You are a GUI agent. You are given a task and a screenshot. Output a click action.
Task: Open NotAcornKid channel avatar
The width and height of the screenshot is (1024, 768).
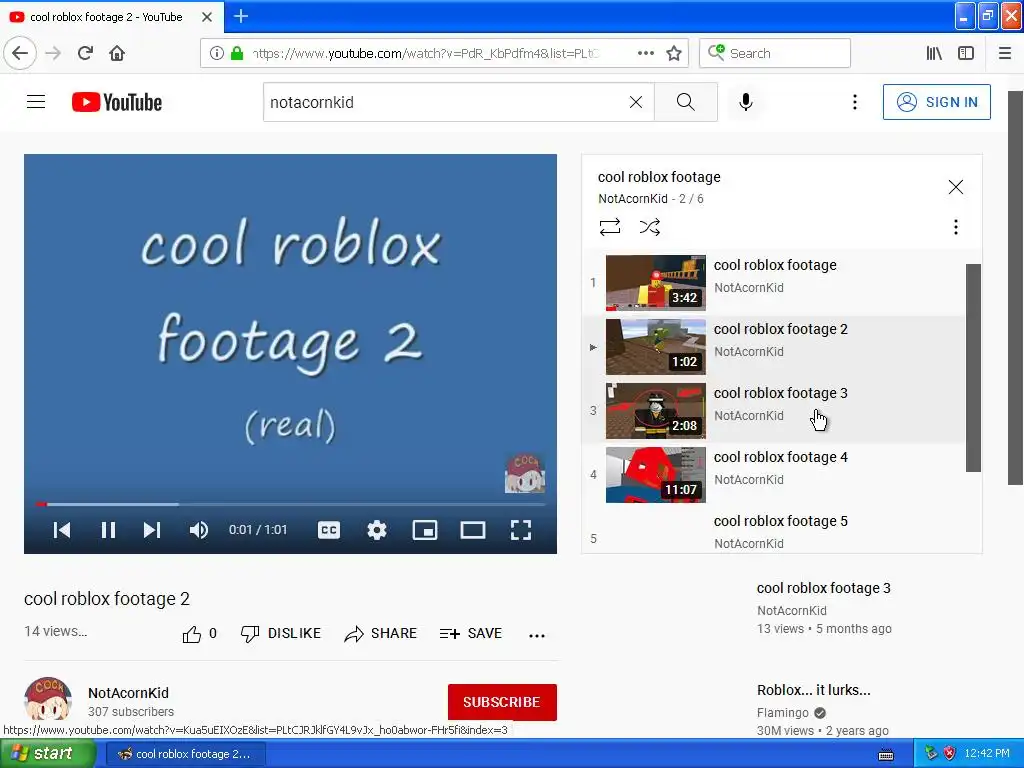[x=48, y=700]
